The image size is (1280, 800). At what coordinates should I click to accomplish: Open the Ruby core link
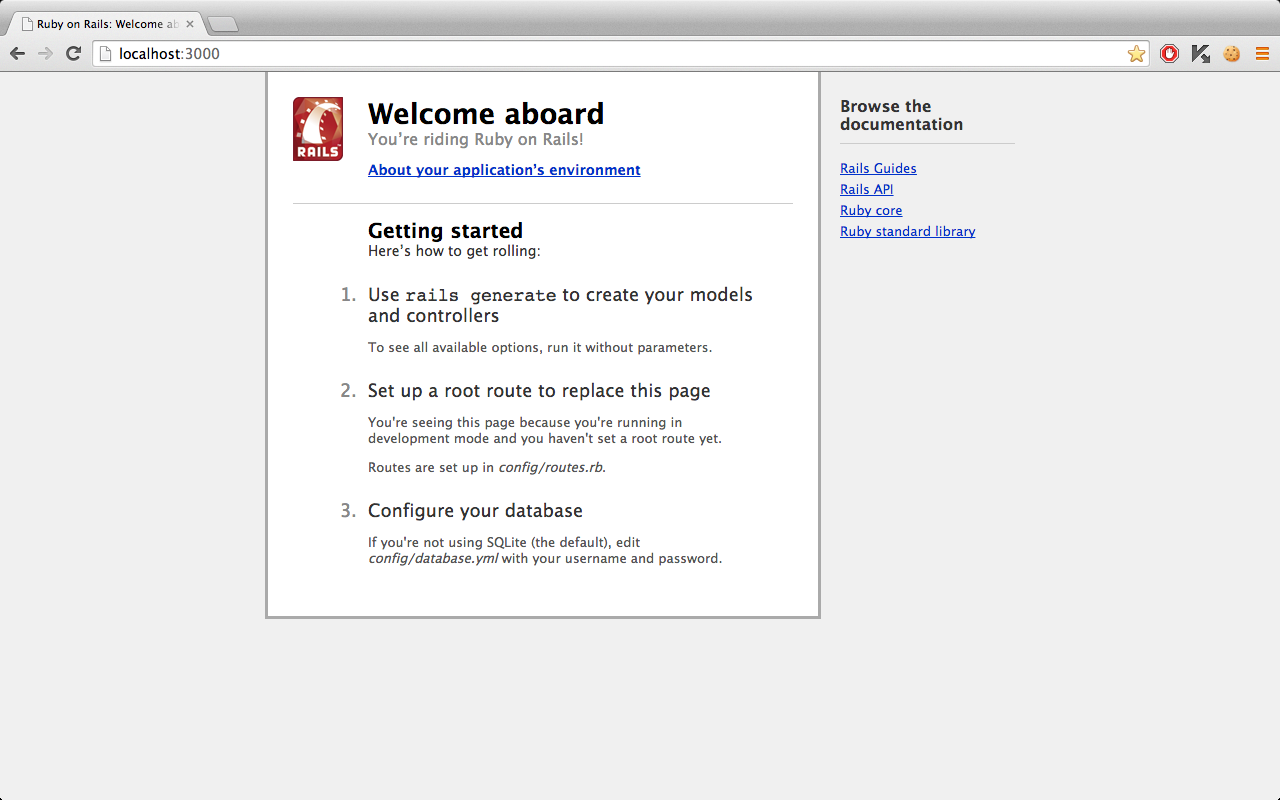[x=871, y=210]
